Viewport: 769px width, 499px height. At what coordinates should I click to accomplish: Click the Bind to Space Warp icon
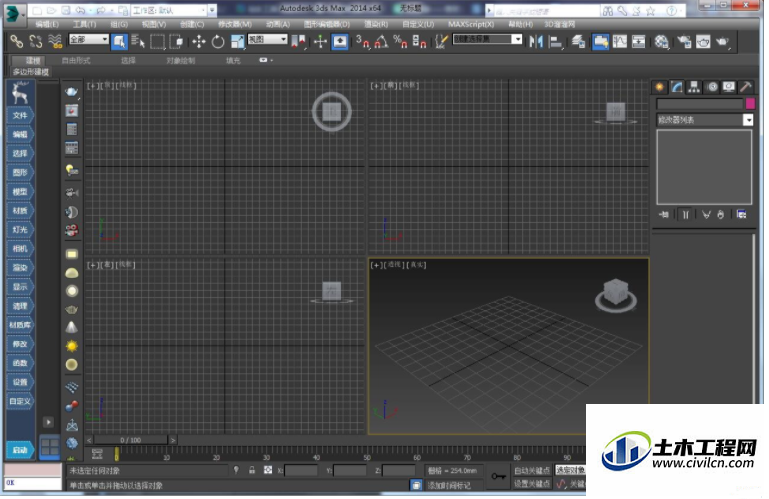coord(55,42)
